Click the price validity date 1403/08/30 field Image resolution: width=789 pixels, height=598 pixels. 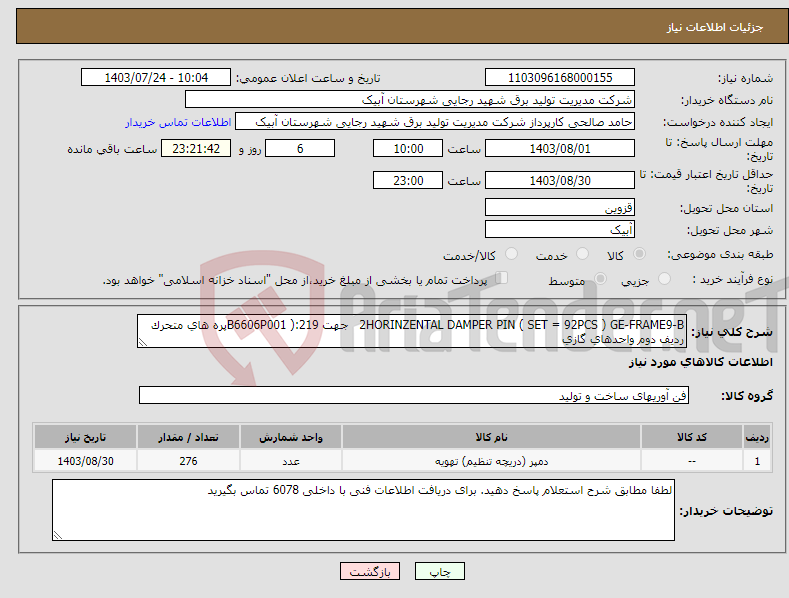560,180
